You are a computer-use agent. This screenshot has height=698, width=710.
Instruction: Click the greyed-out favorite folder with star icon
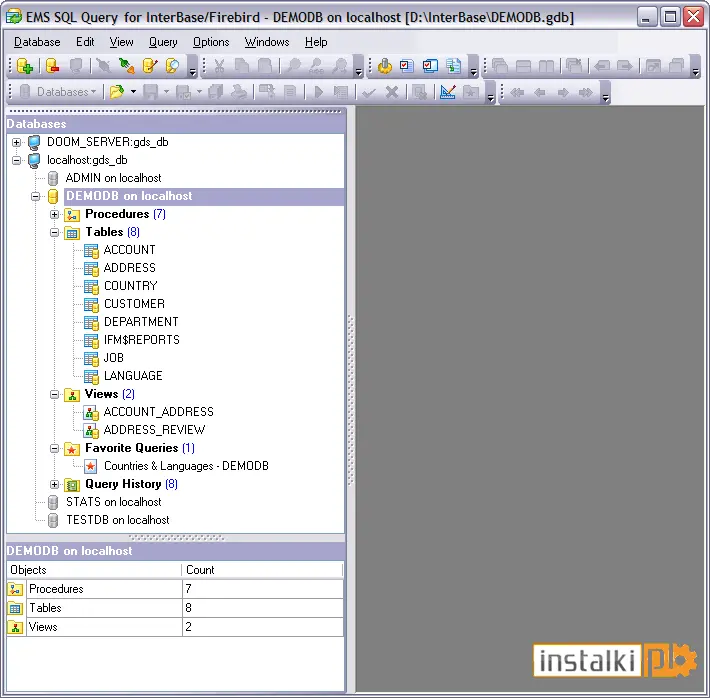click(x=470, y=92)
